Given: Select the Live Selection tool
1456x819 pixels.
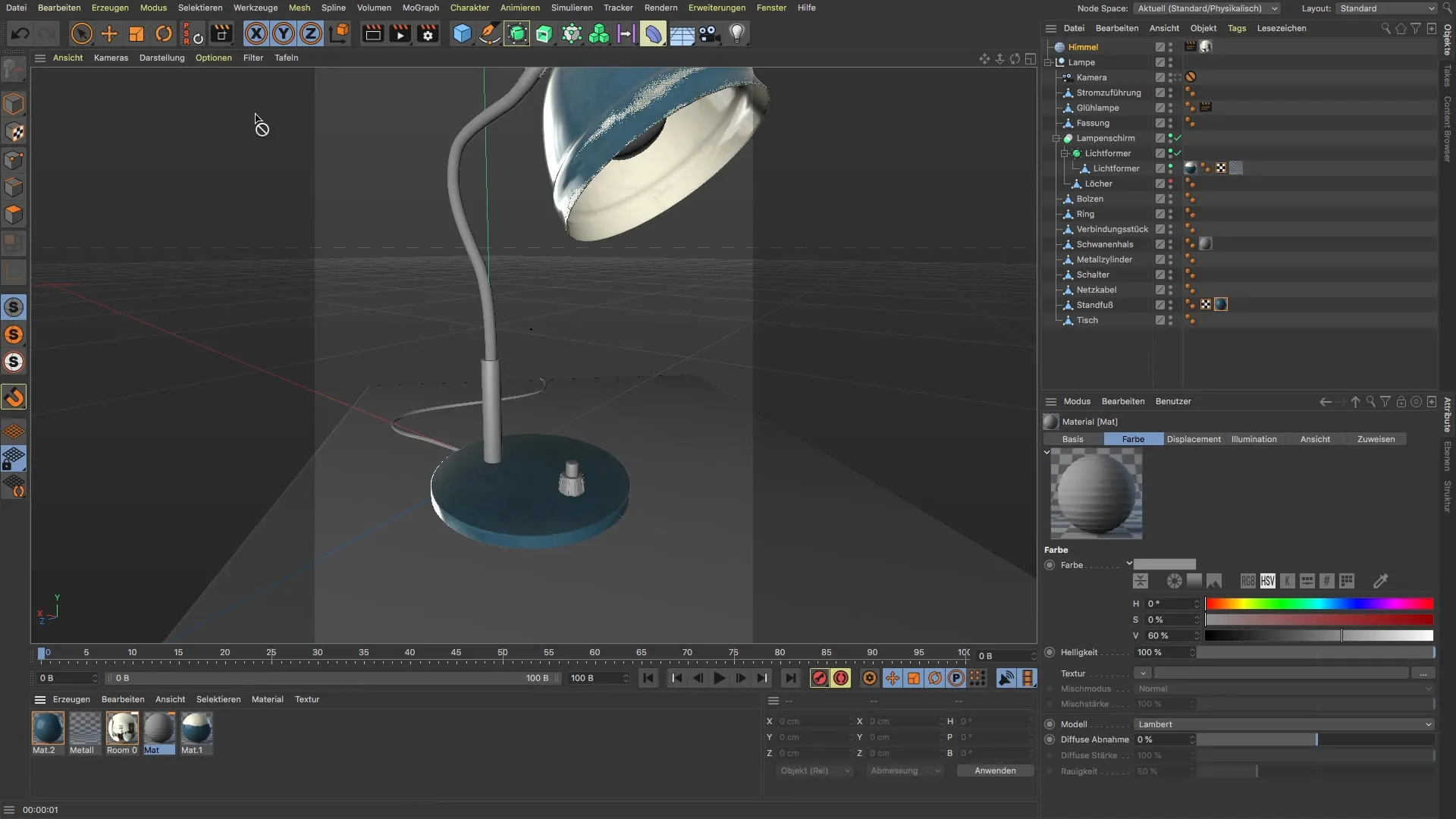Looking at the screenshot, I should click(82, 33).
